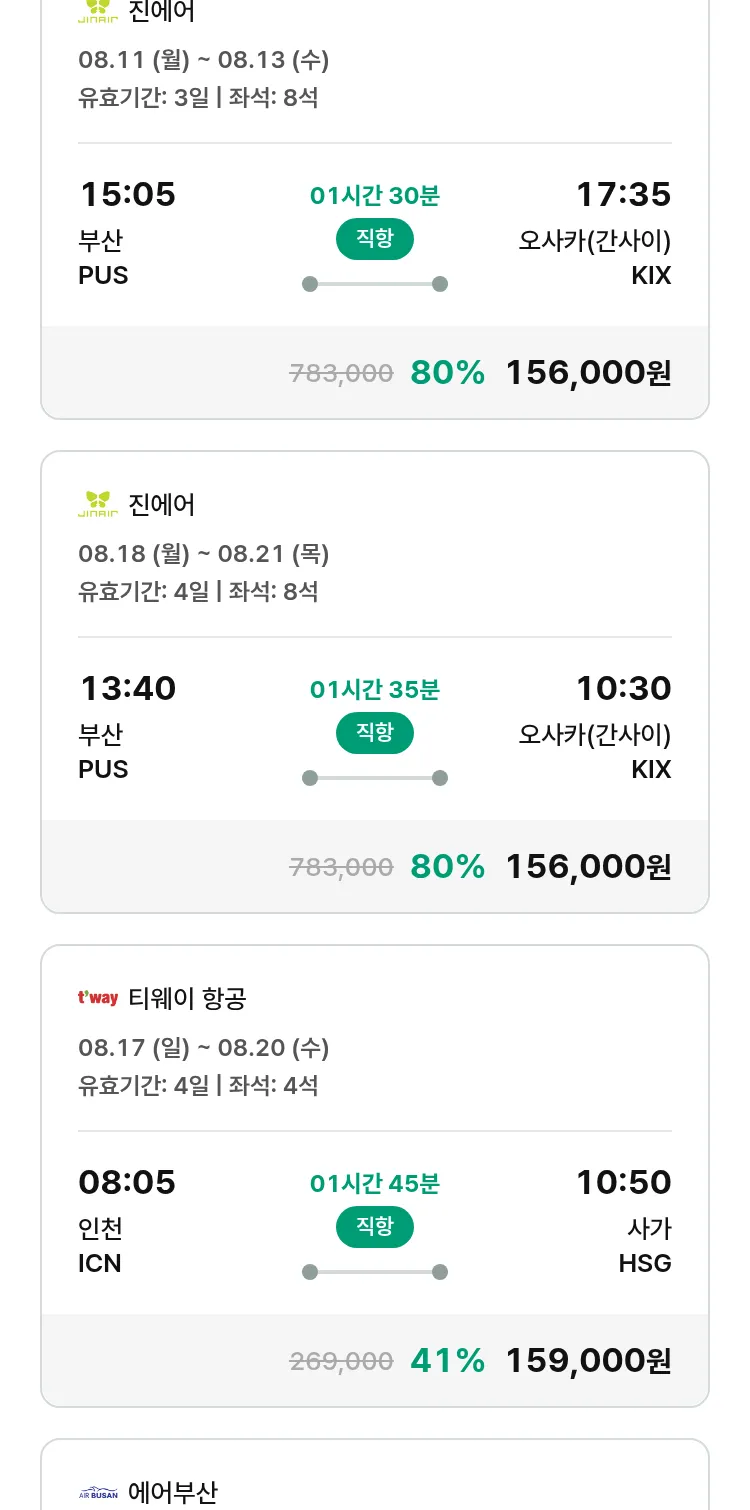Tap the 80% discount on the 13:40 flight
This screenshot has height=1510, width=750.
click(x=447, y=867)
